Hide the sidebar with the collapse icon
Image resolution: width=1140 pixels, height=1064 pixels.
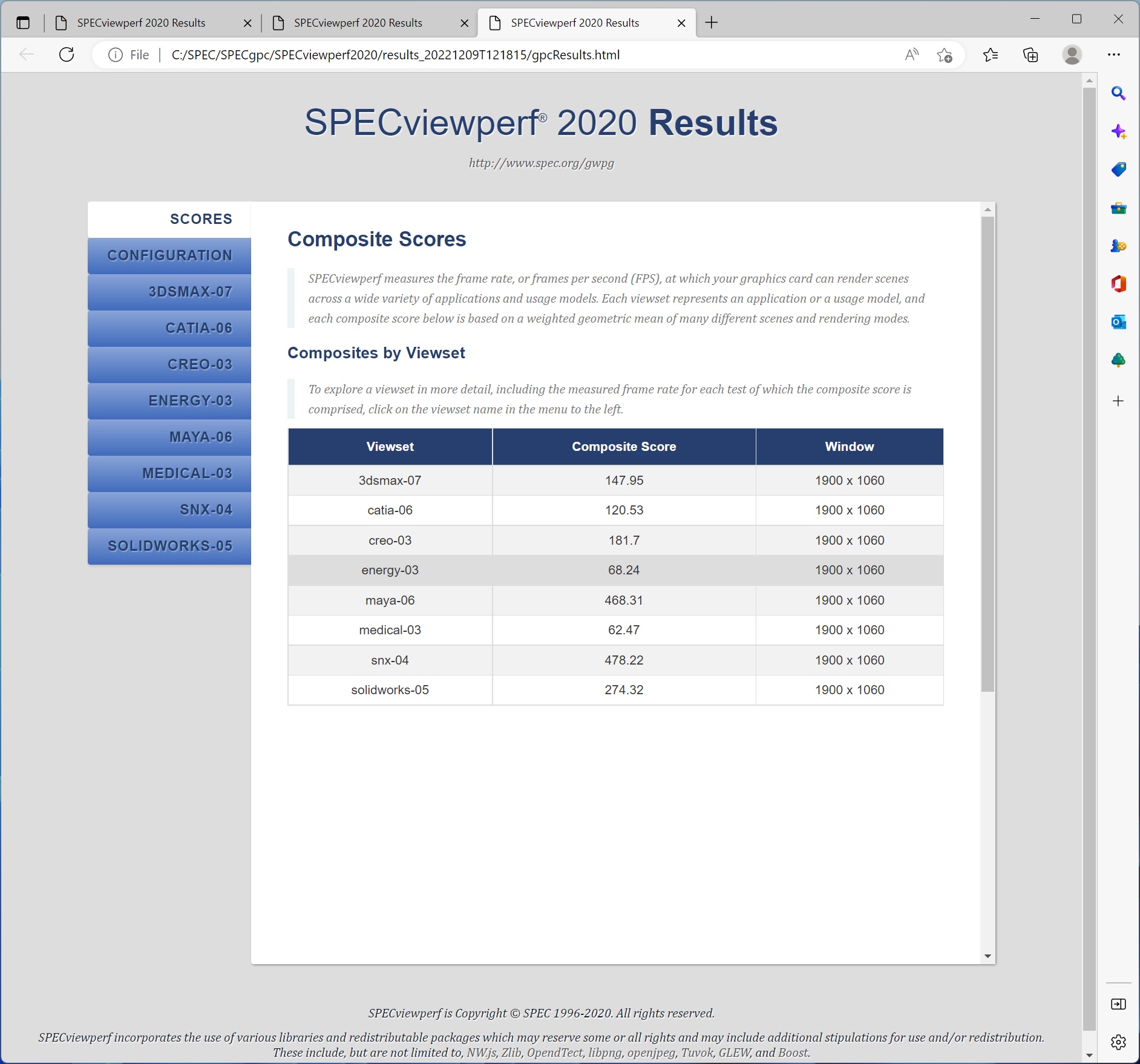tap(1118, 1005)
